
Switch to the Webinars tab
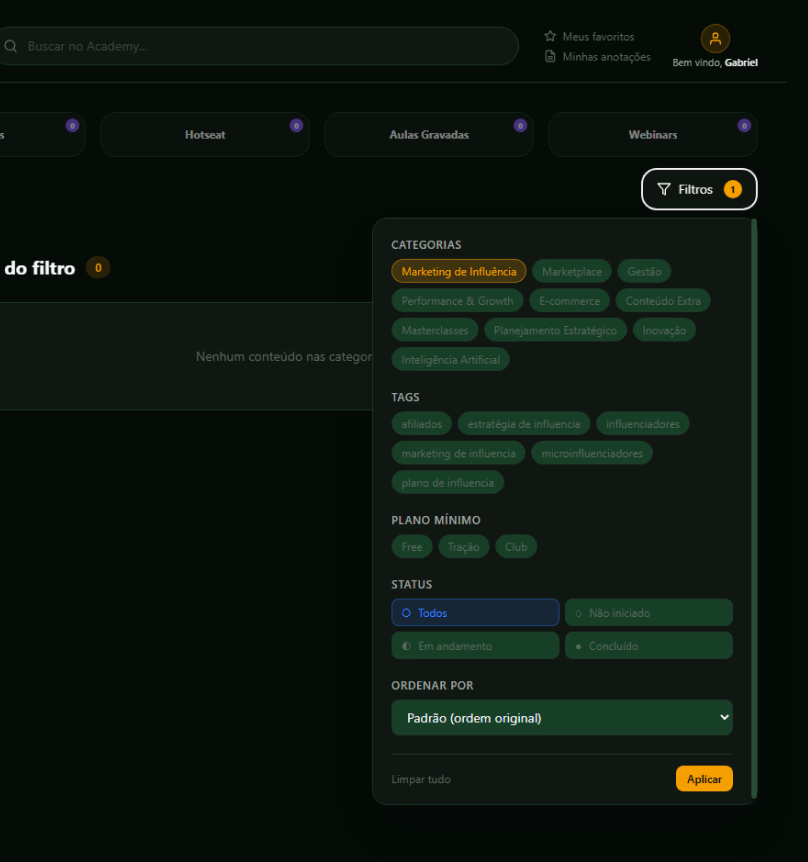[x=653, y=135]
